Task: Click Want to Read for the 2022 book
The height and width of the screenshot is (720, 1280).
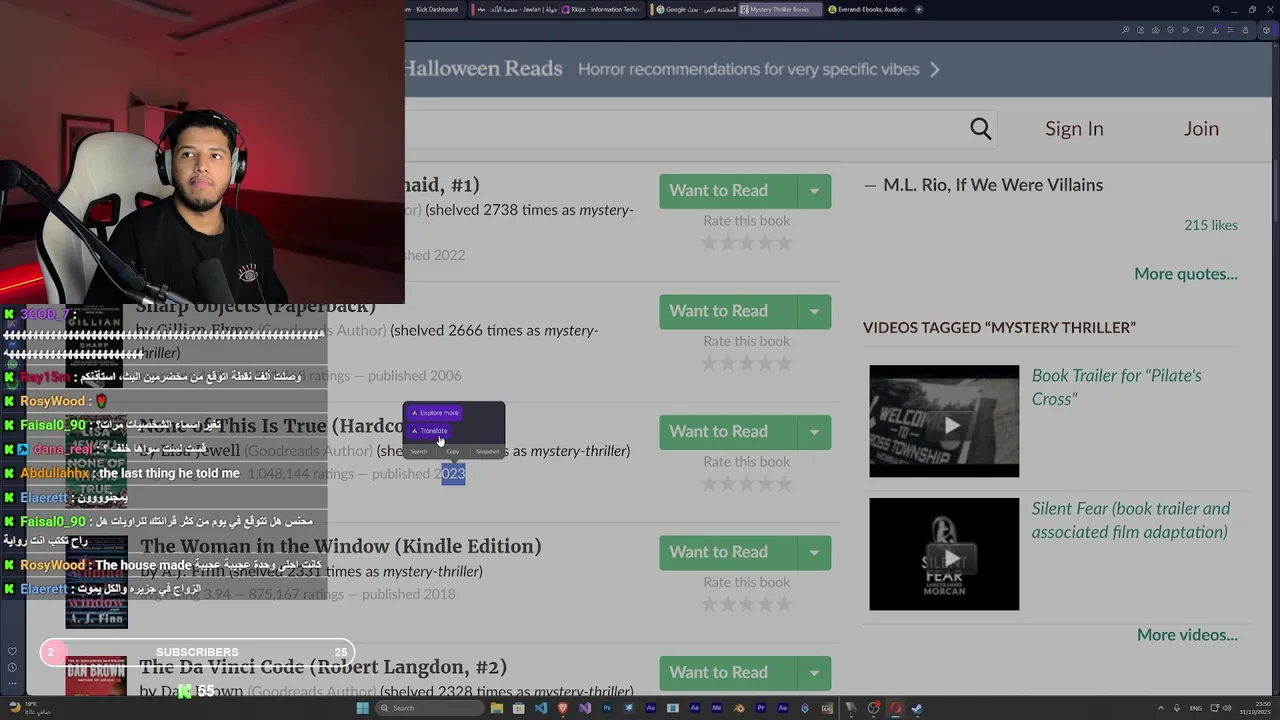Action: (x=728, y=191)
